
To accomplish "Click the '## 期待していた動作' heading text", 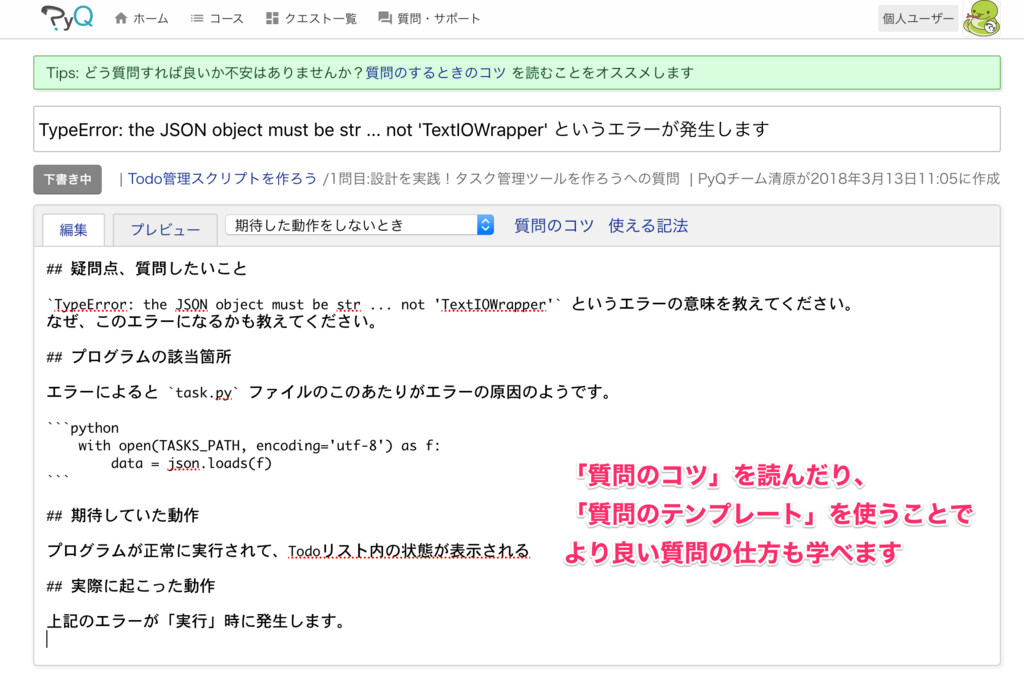I will click(123, 515).
